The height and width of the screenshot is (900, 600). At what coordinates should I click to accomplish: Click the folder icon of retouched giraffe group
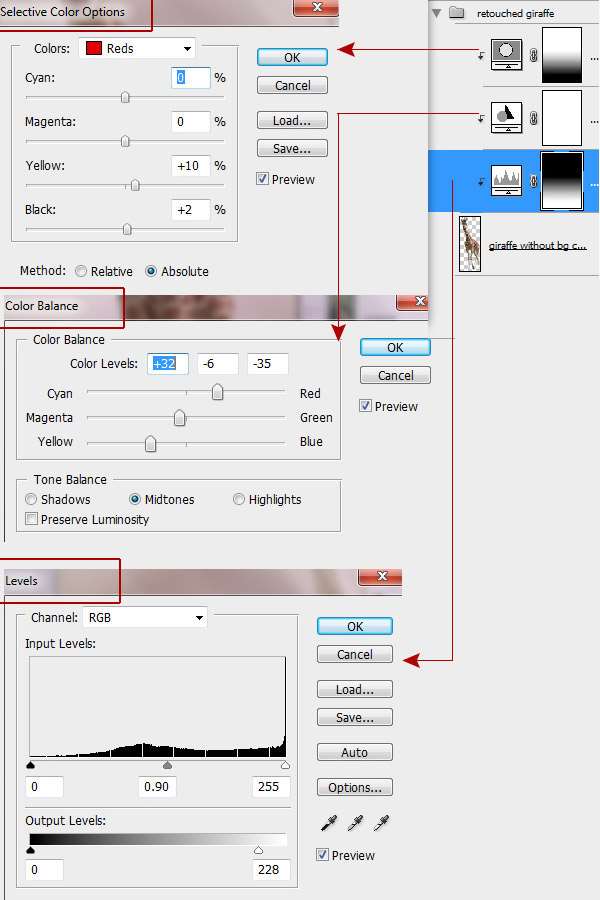[458, 13]
